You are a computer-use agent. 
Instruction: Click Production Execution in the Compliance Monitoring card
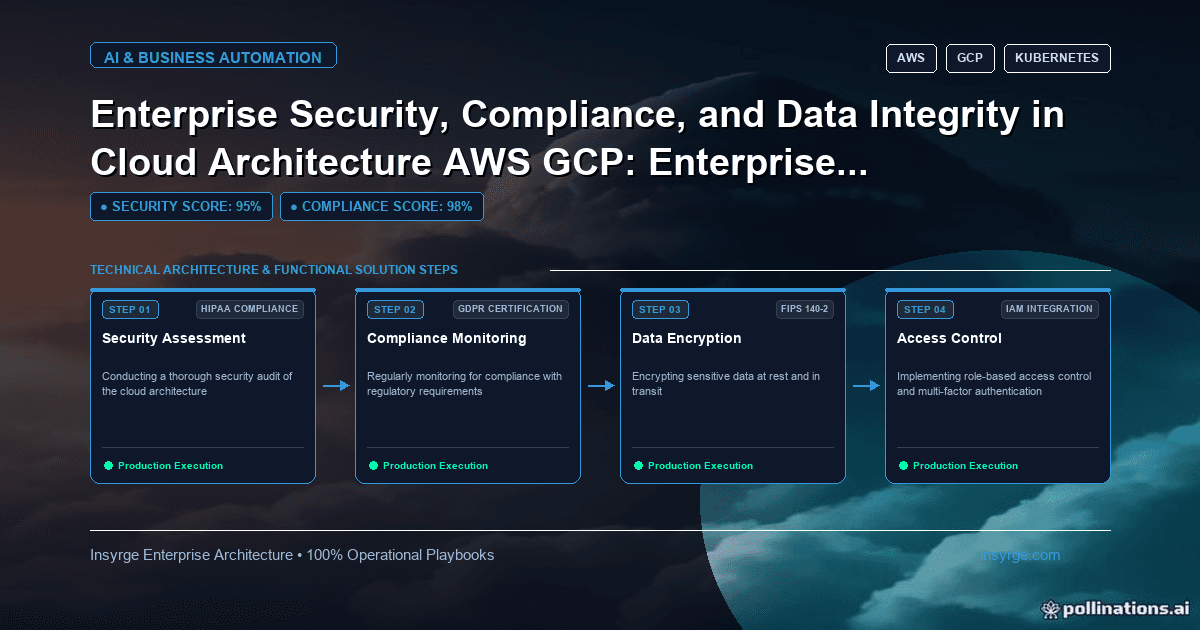(x=436, y=466)
